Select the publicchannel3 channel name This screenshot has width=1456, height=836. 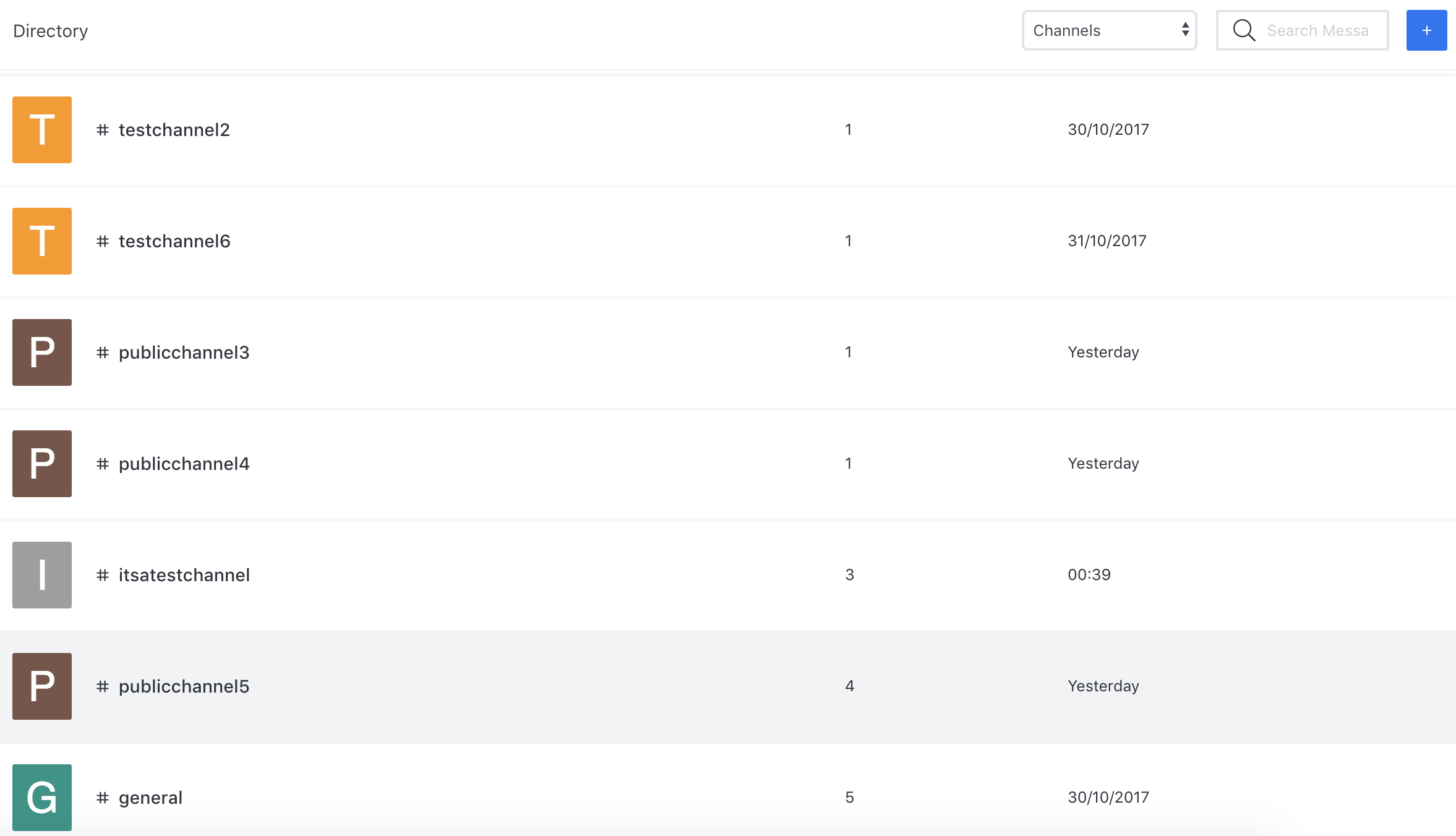[184, 352]
